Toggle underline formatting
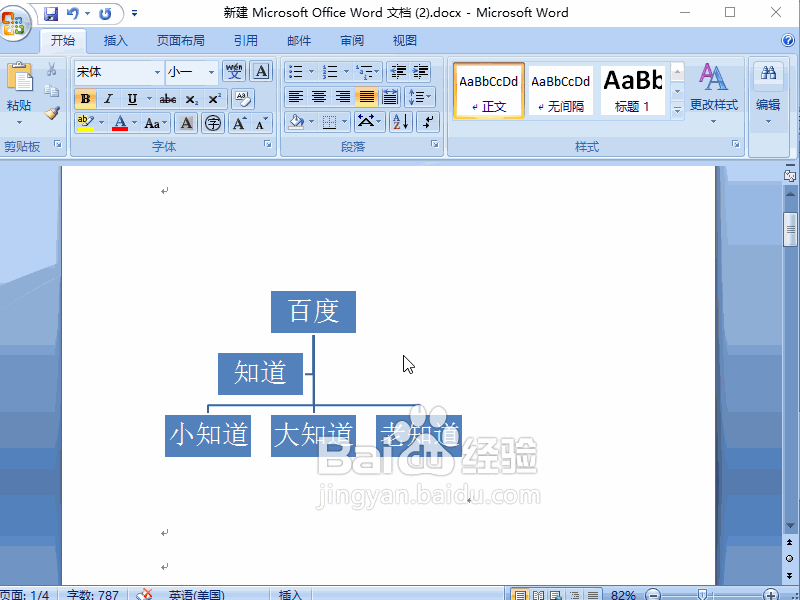The width and height of the screenshot is (800, 600). point(132,98)
